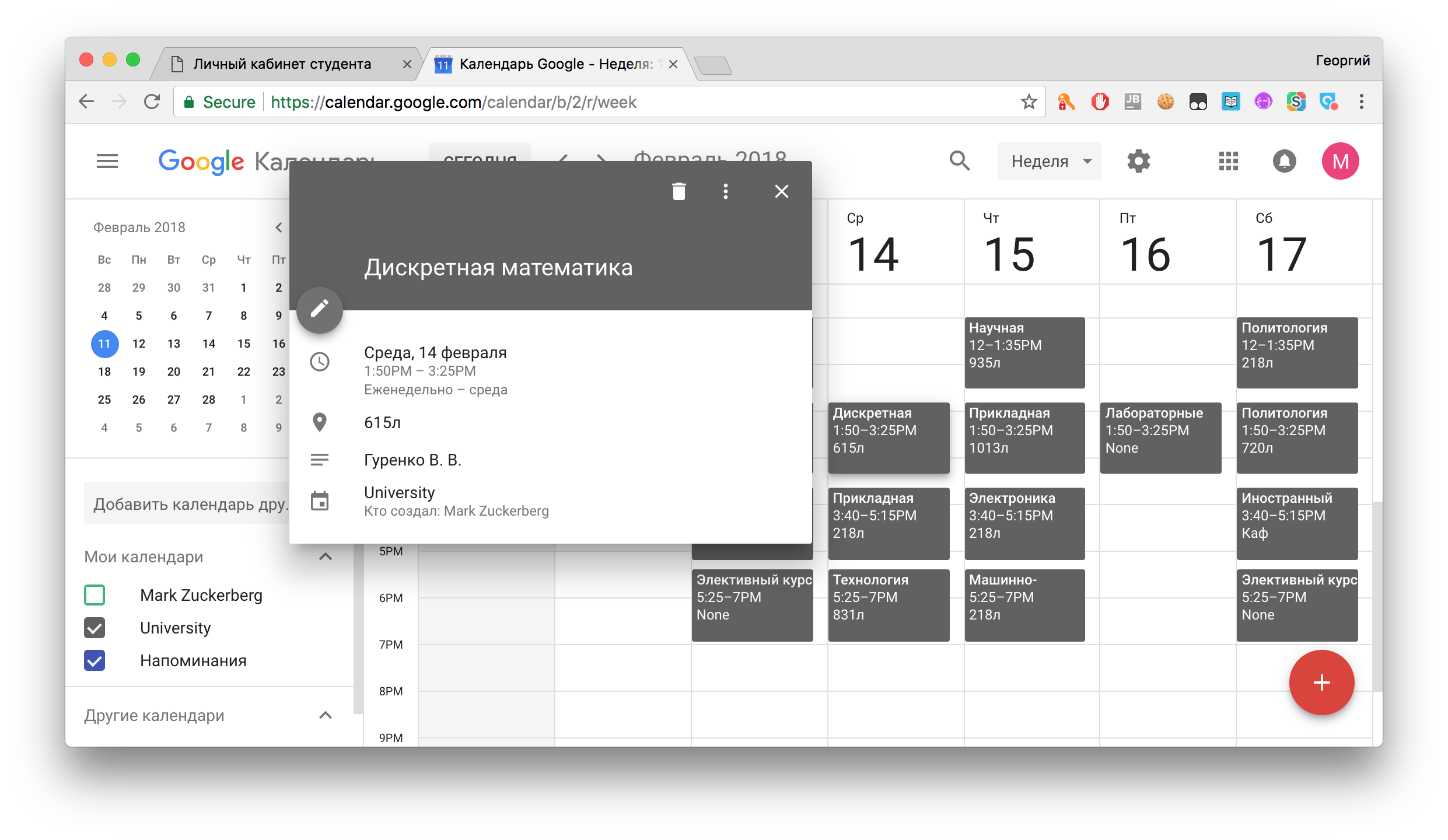
Task: Enable the Mark Zuckerberg calendar checkbox
Action: point(95,595)
